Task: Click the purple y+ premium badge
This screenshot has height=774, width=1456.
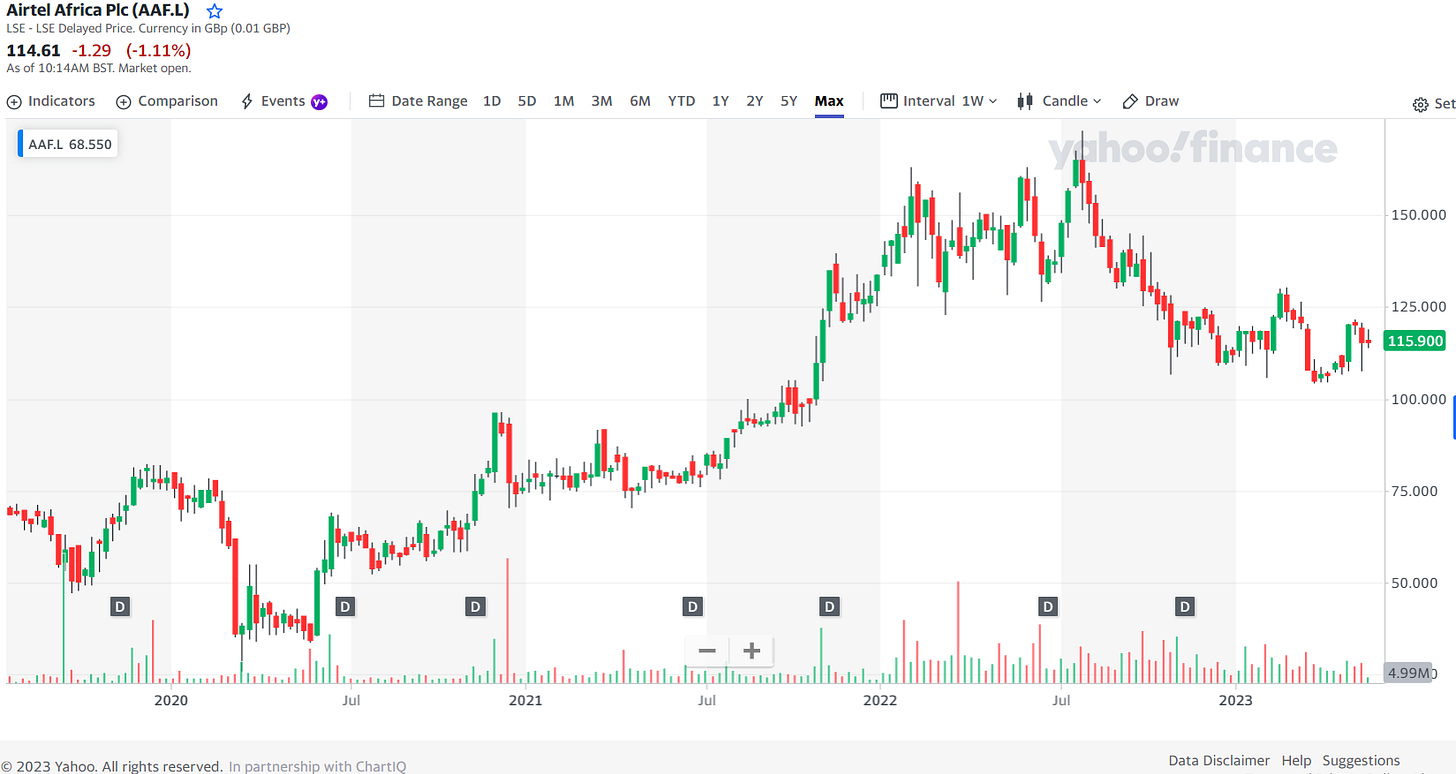Action: click(319, 101)
